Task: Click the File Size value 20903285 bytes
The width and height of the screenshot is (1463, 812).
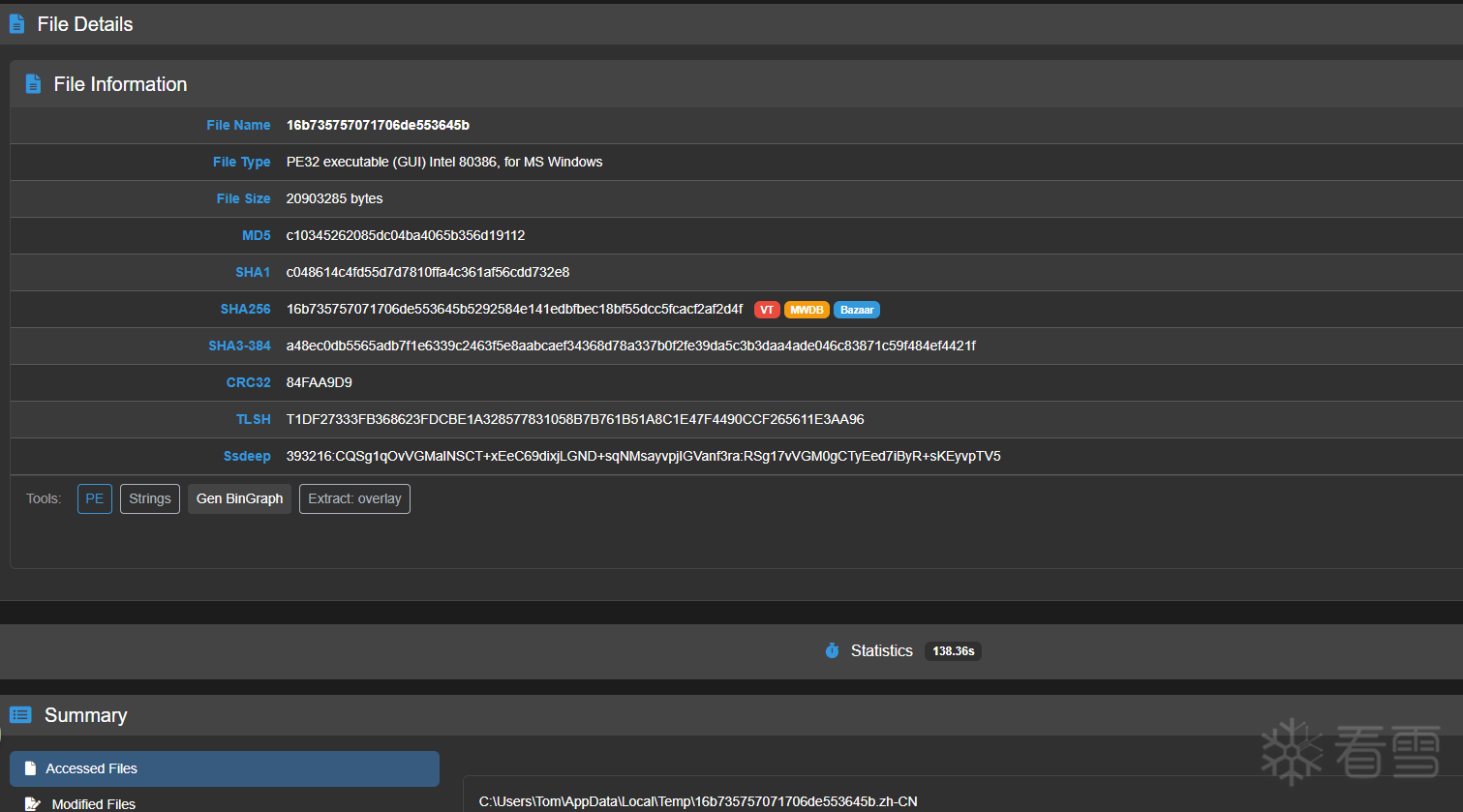Action: (x=335, y=198)
